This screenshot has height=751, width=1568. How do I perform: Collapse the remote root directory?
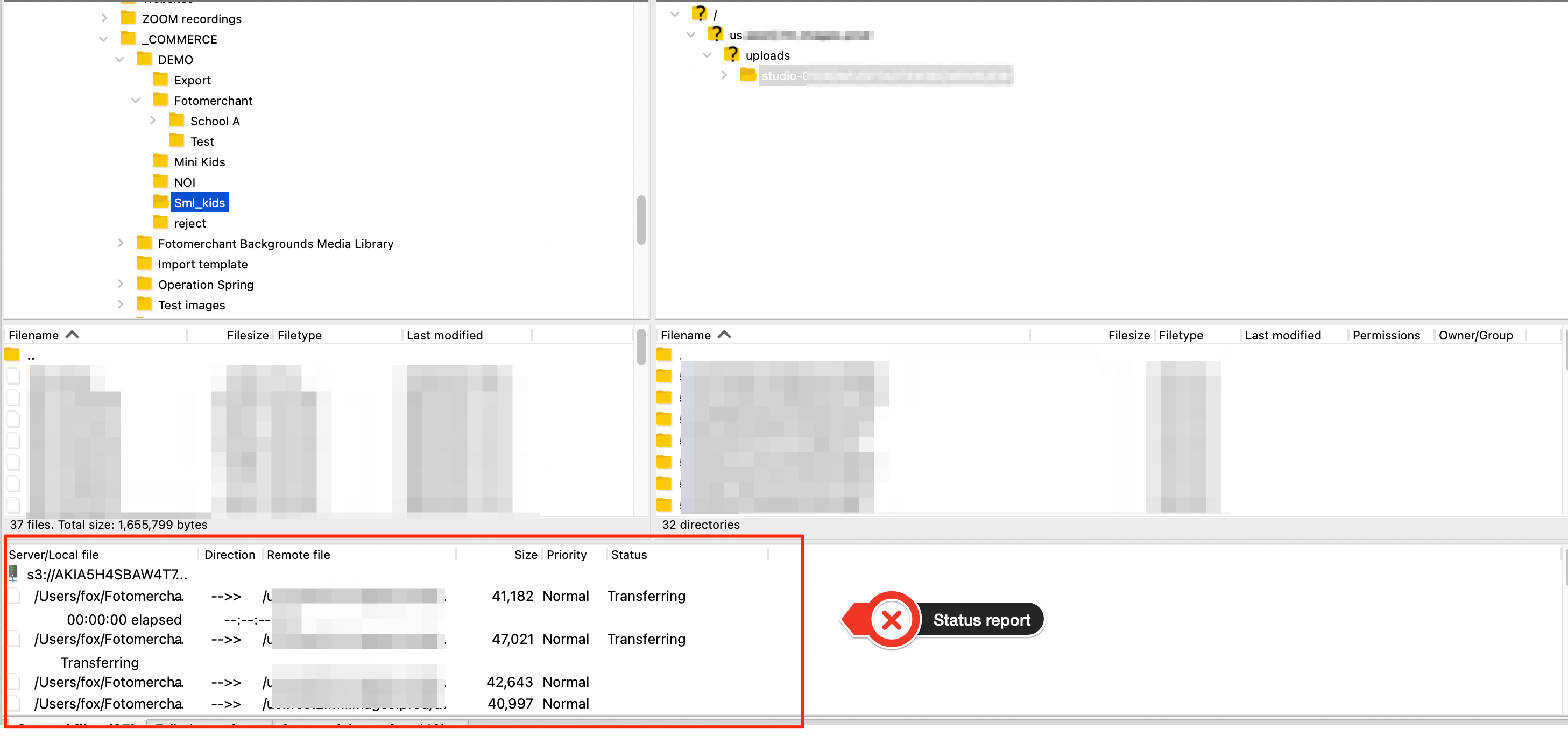[x=675, y=14]
